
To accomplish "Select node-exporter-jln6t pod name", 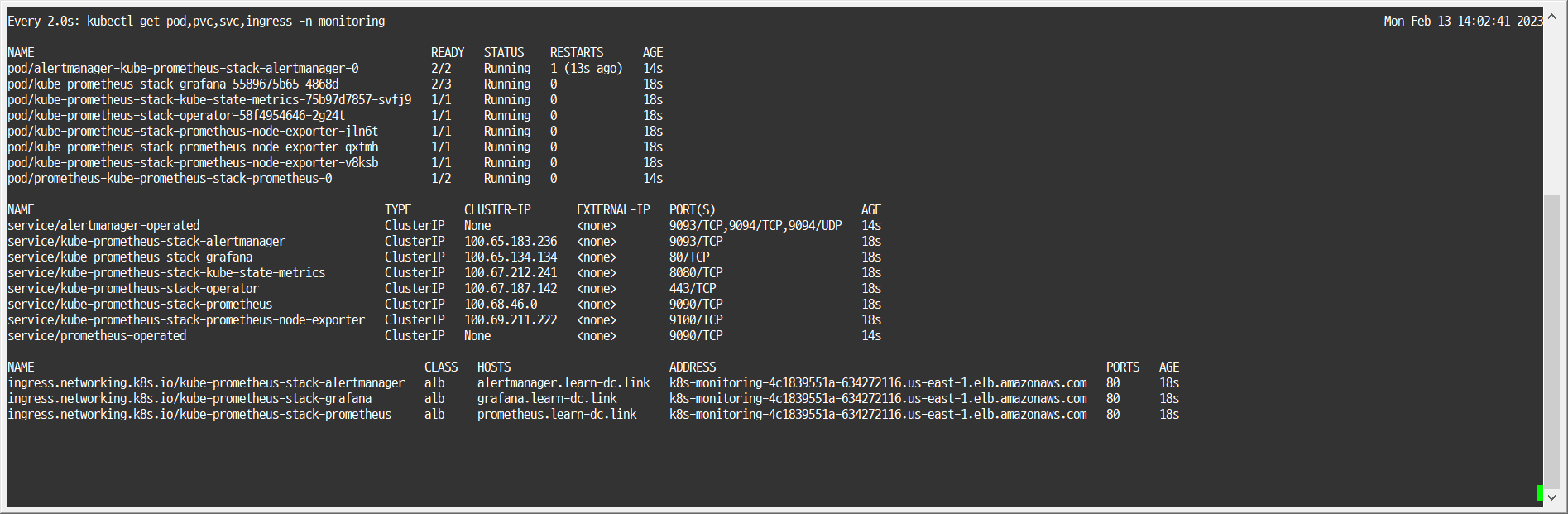I will tap(193, 132).
